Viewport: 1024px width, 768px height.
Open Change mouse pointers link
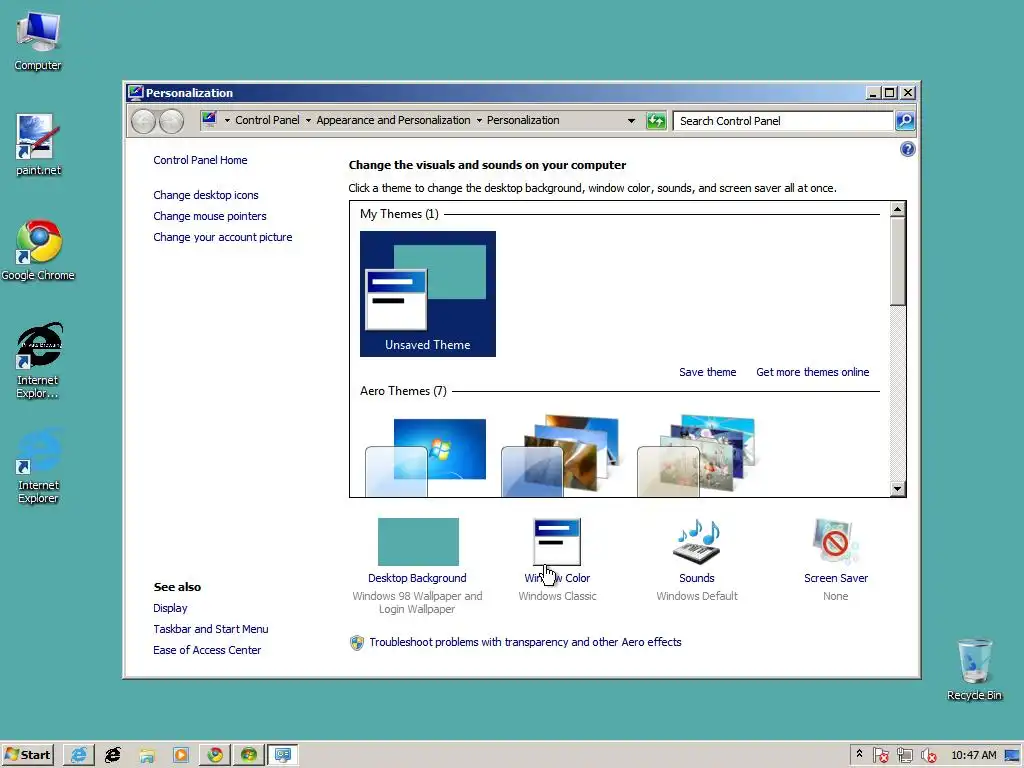coord(210,216)
